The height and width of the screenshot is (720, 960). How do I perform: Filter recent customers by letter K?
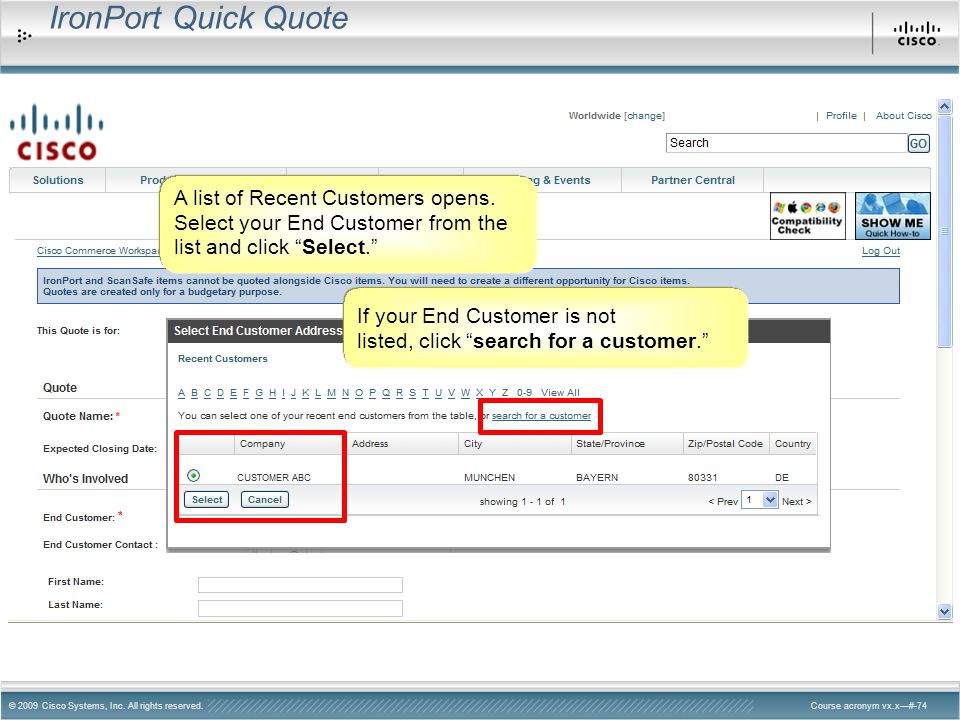[306, 392]
